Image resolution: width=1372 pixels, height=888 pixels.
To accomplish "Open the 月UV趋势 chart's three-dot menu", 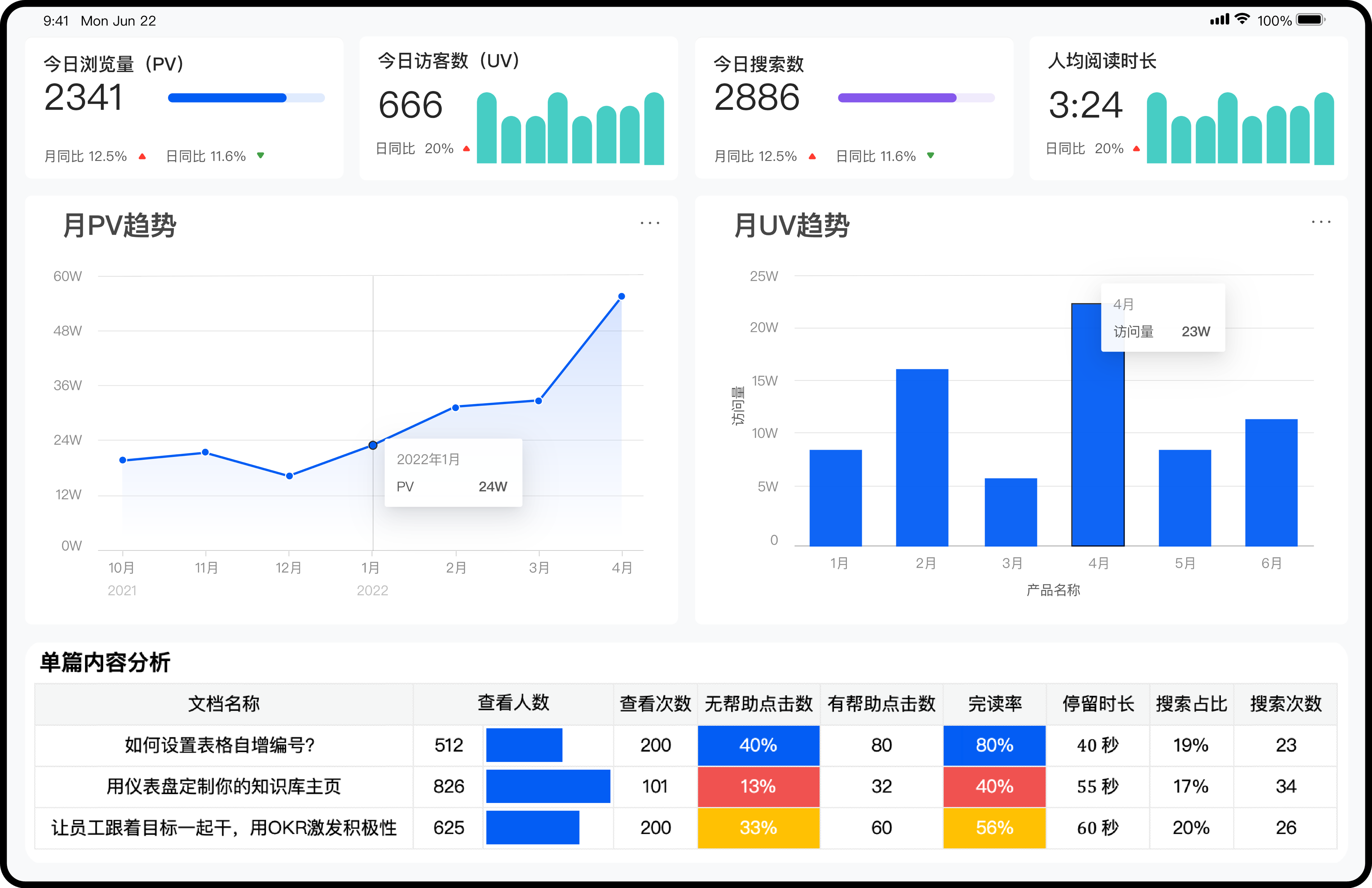I will click(x=1321, y=221).
